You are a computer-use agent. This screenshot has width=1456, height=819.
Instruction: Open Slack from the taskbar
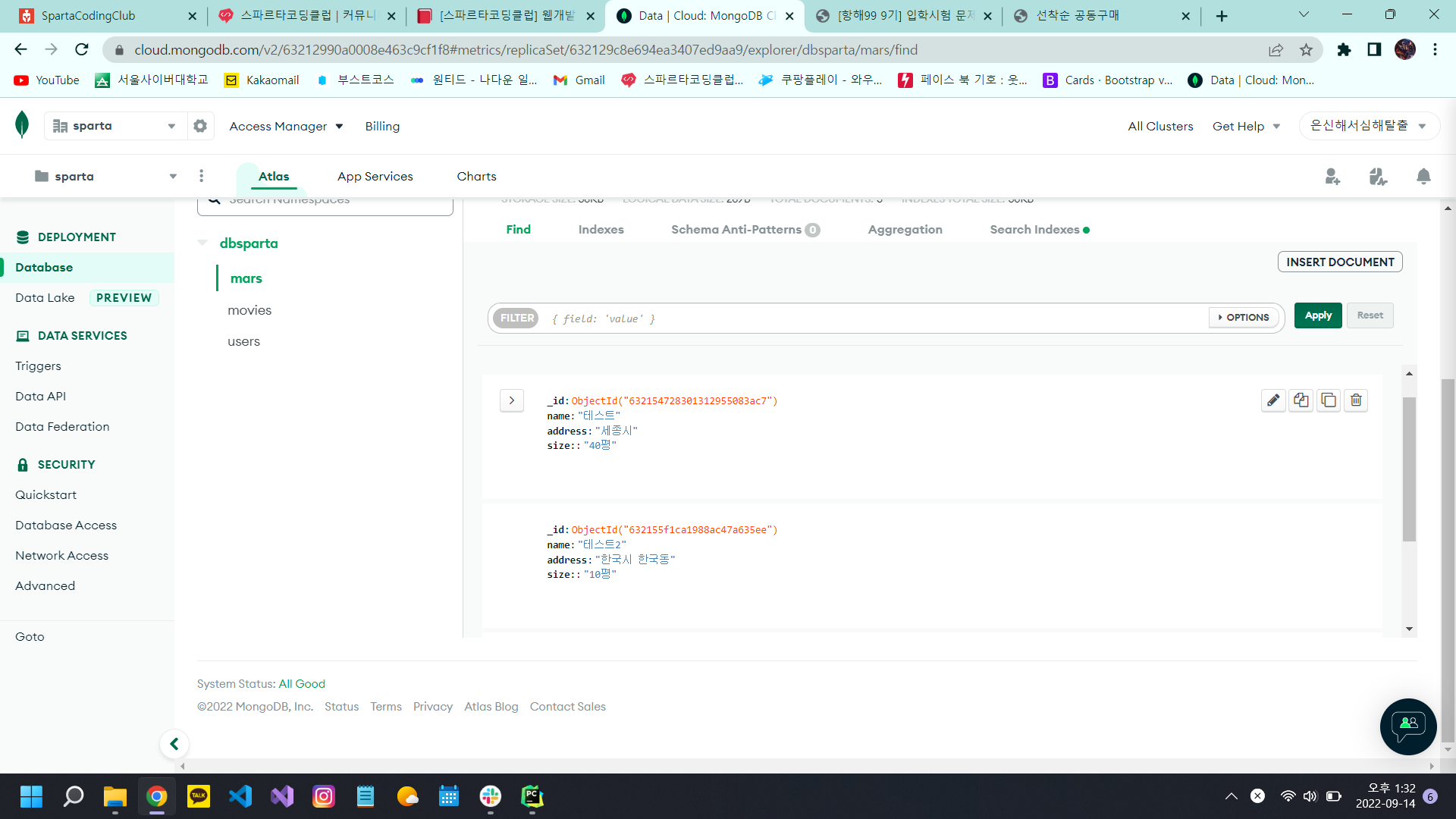(491, 796)
